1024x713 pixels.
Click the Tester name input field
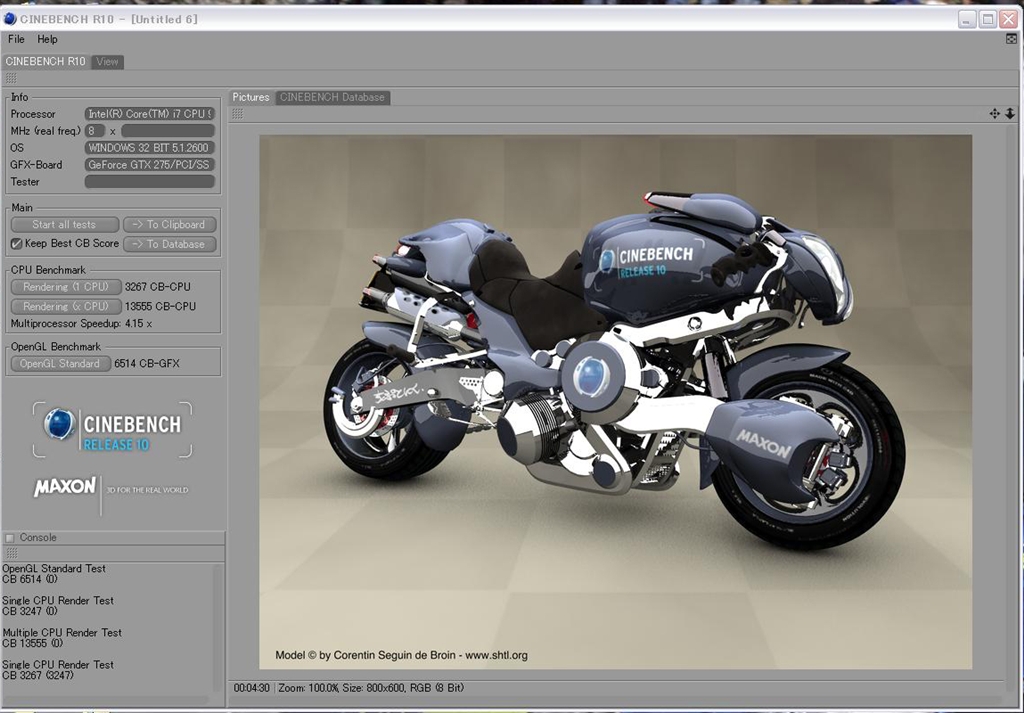tap(149, 182)
